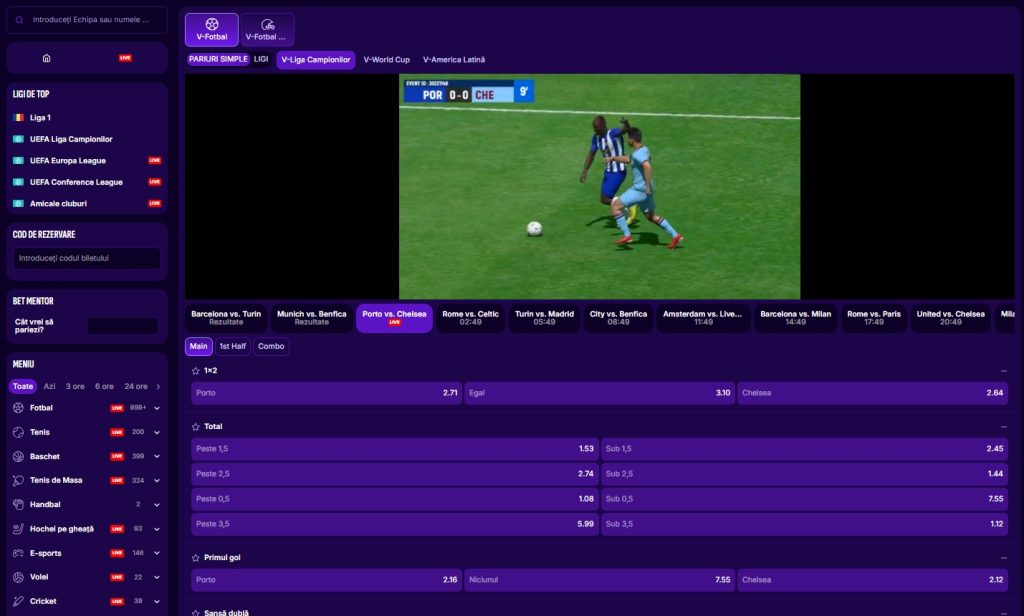Open the LIVE badge next to home
Screen dimensions: 1024x616
(125, 58)
